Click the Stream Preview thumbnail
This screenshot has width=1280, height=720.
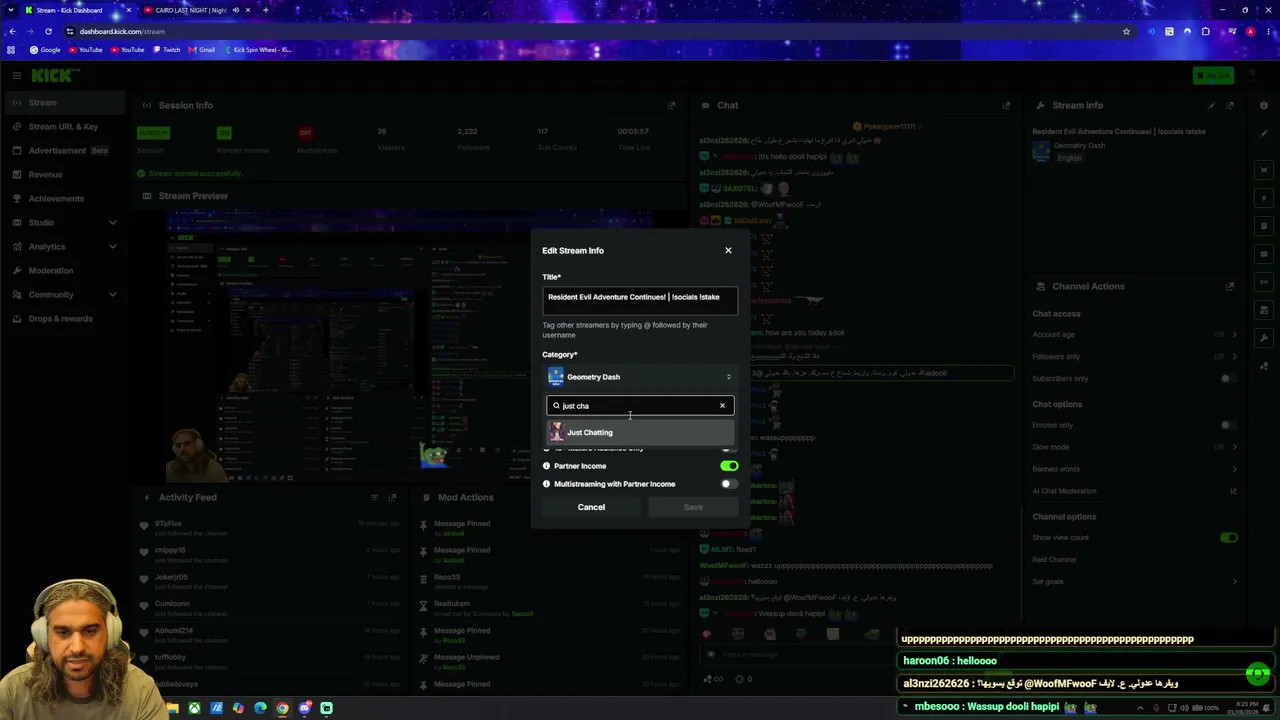point(410,348)
